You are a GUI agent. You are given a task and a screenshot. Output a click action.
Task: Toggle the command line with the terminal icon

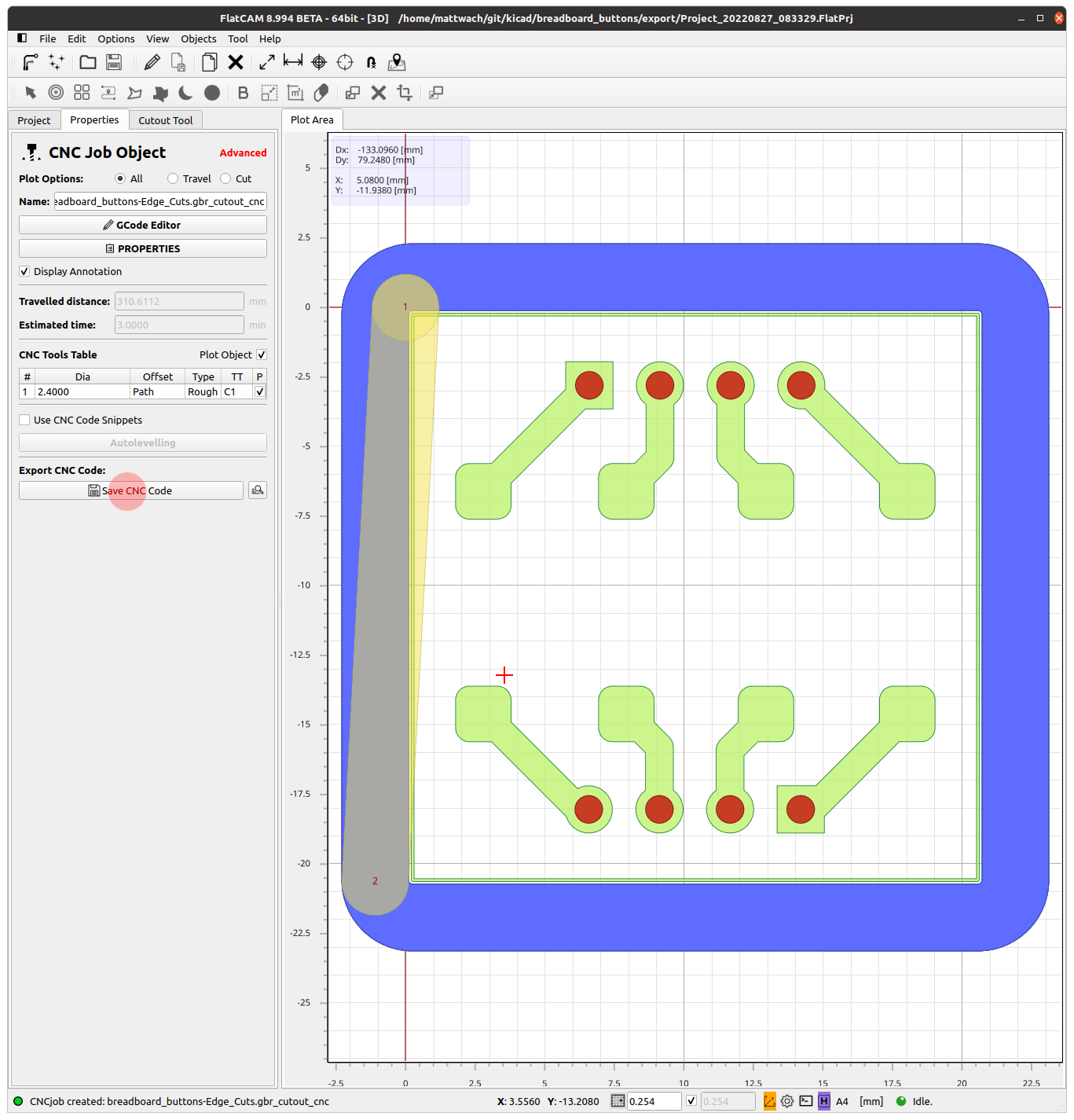(805, 1101)
